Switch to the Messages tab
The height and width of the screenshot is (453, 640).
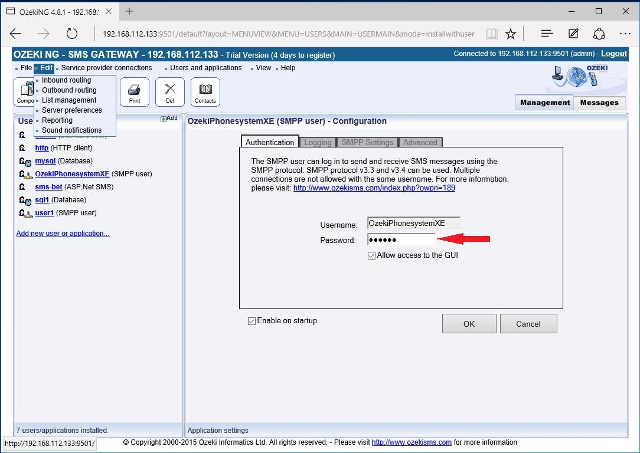coord(599,103)
